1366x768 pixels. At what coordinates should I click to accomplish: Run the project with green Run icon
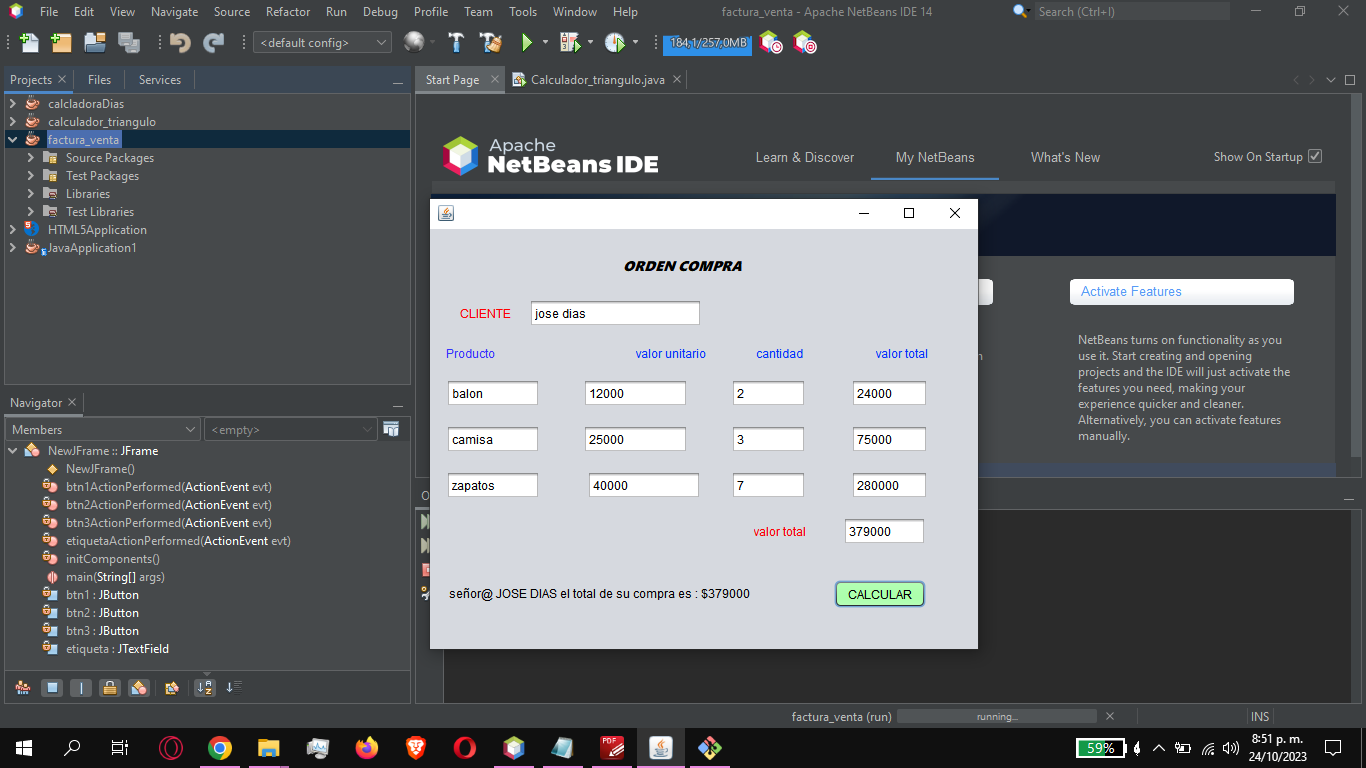click(x=527, y=42)
